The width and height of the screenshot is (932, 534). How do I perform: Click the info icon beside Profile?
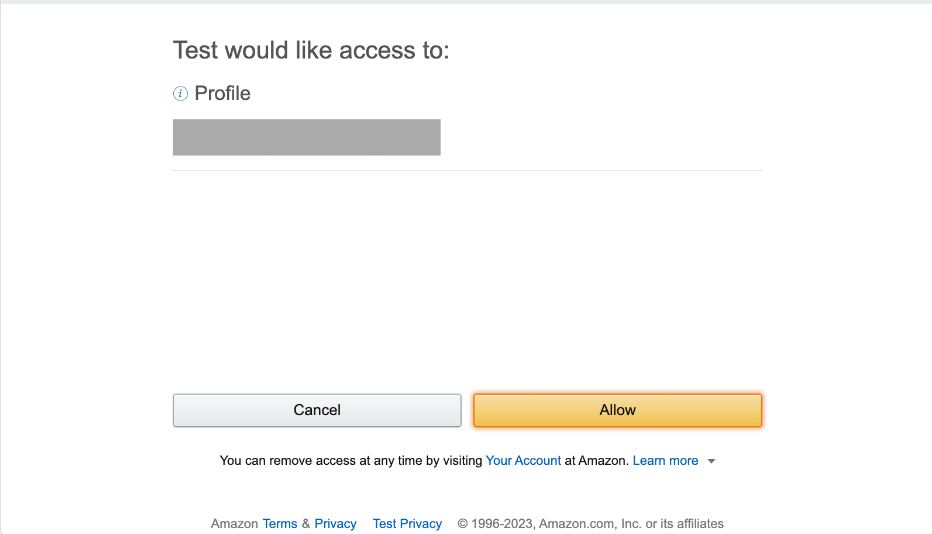[180, 93]
